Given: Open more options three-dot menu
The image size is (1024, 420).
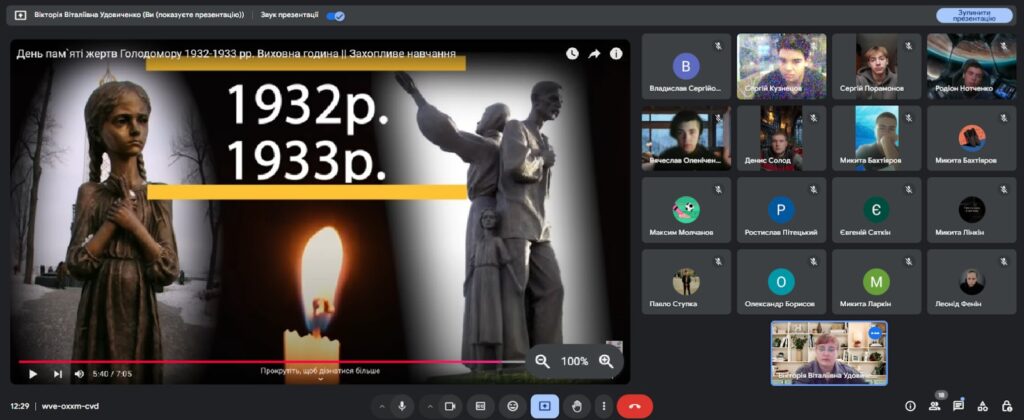Looking at the screenshot, I should pyautogui.click(x=604, y=406).
